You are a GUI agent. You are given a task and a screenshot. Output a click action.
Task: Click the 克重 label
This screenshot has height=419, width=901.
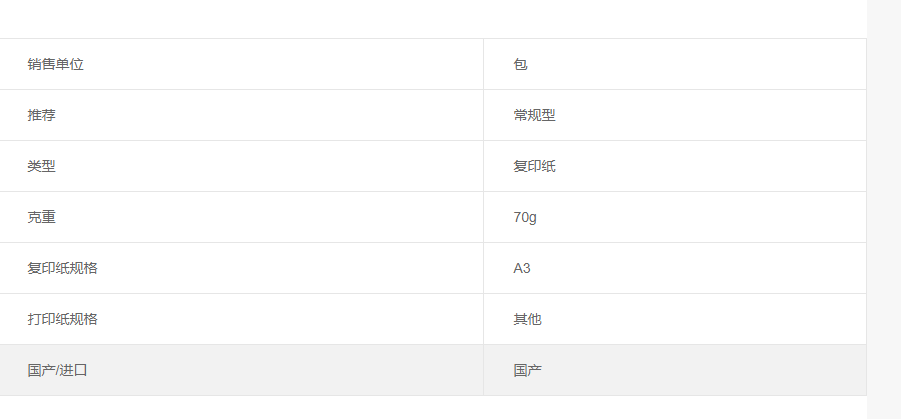41,217
